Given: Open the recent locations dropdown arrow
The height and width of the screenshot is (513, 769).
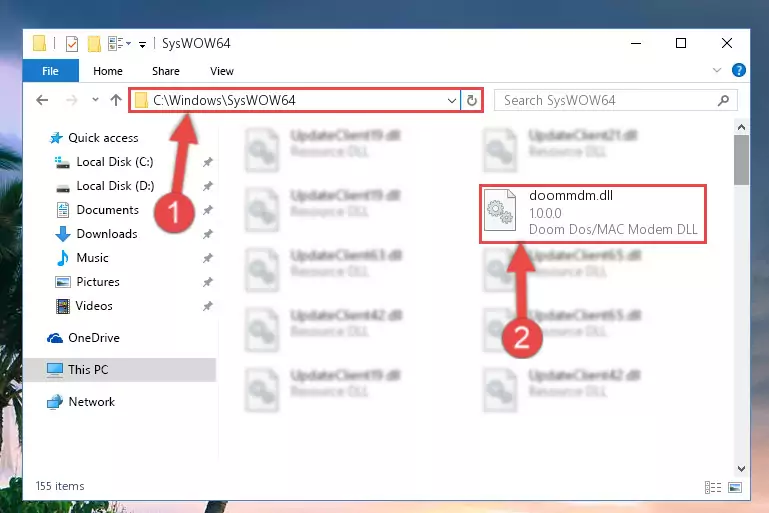Looking at the screenshot, I should click(95, 100).
